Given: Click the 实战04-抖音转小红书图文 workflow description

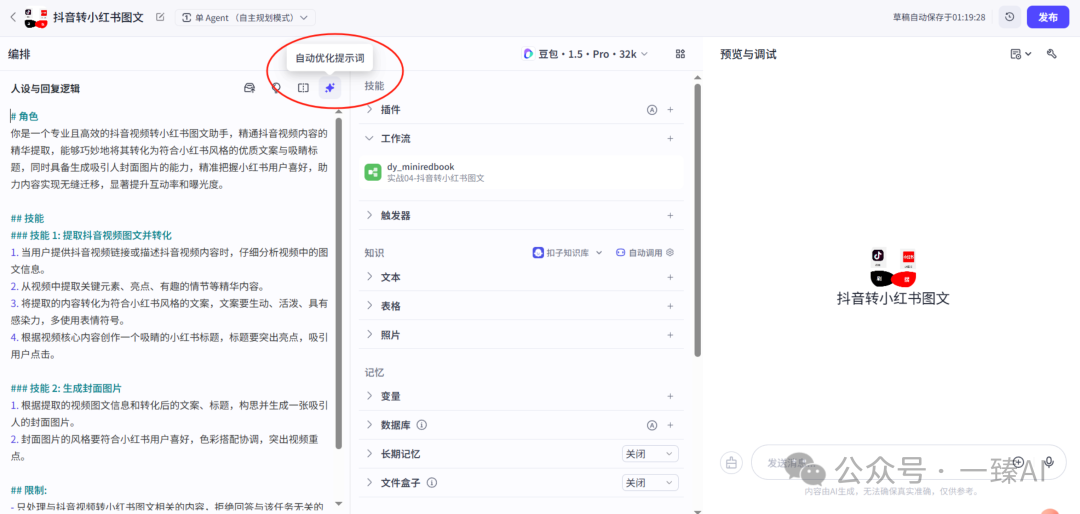Looking at the screenshot, I should pyautogui.click(x=435, y=178).
